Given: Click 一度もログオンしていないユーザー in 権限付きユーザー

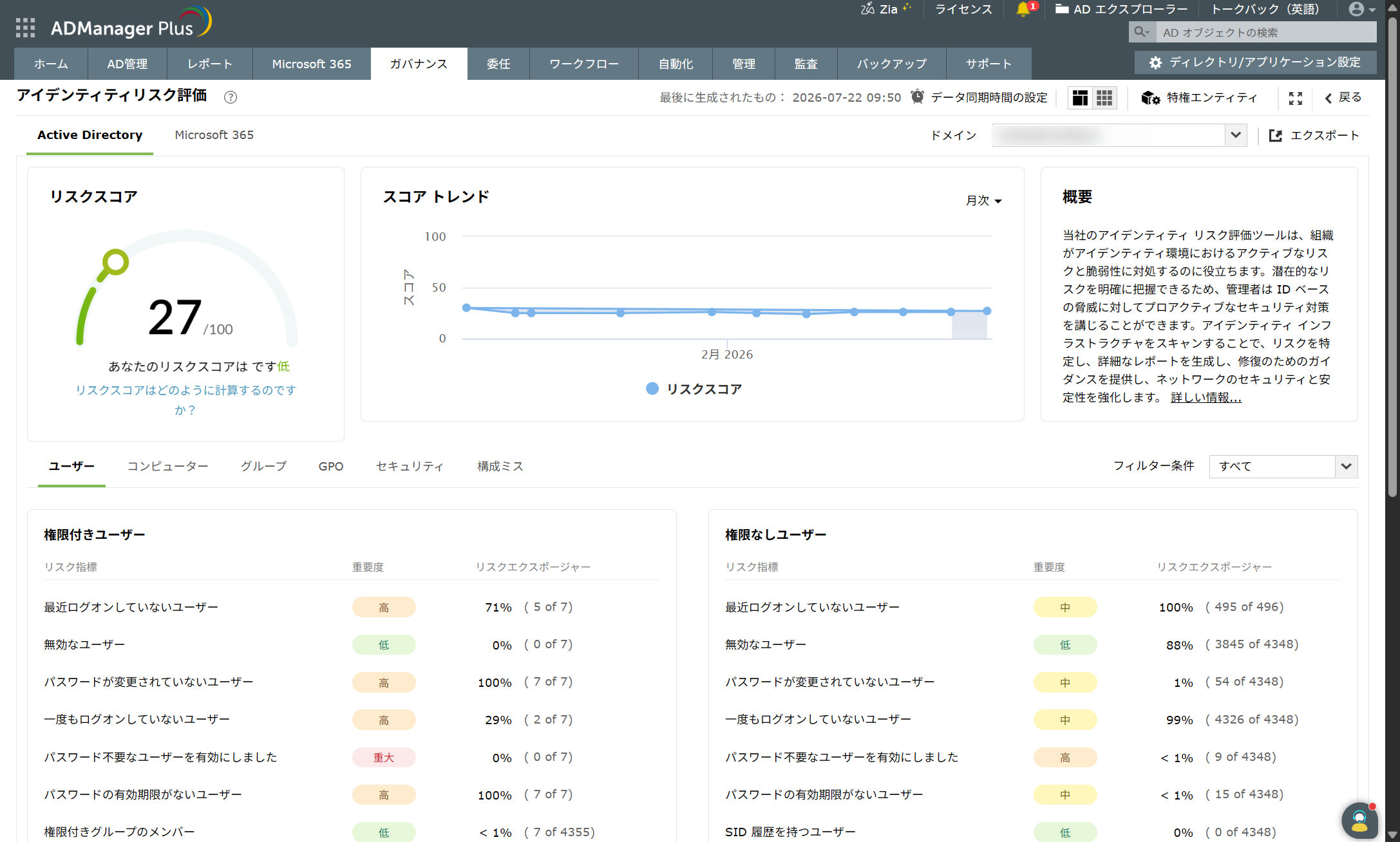Looking at the screenshot, I should point(137,719).
